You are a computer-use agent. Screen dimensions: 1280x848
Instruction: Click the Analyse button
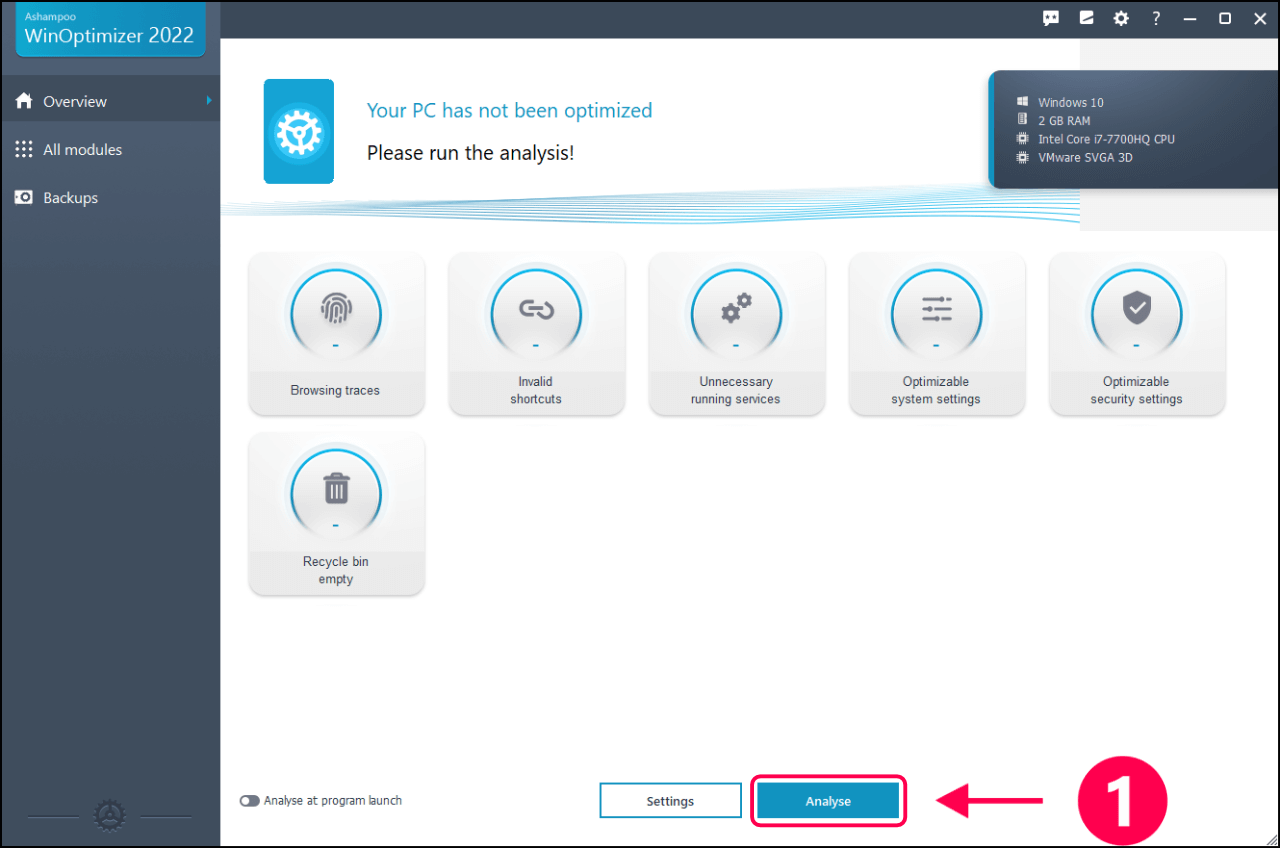click(828, 801)
